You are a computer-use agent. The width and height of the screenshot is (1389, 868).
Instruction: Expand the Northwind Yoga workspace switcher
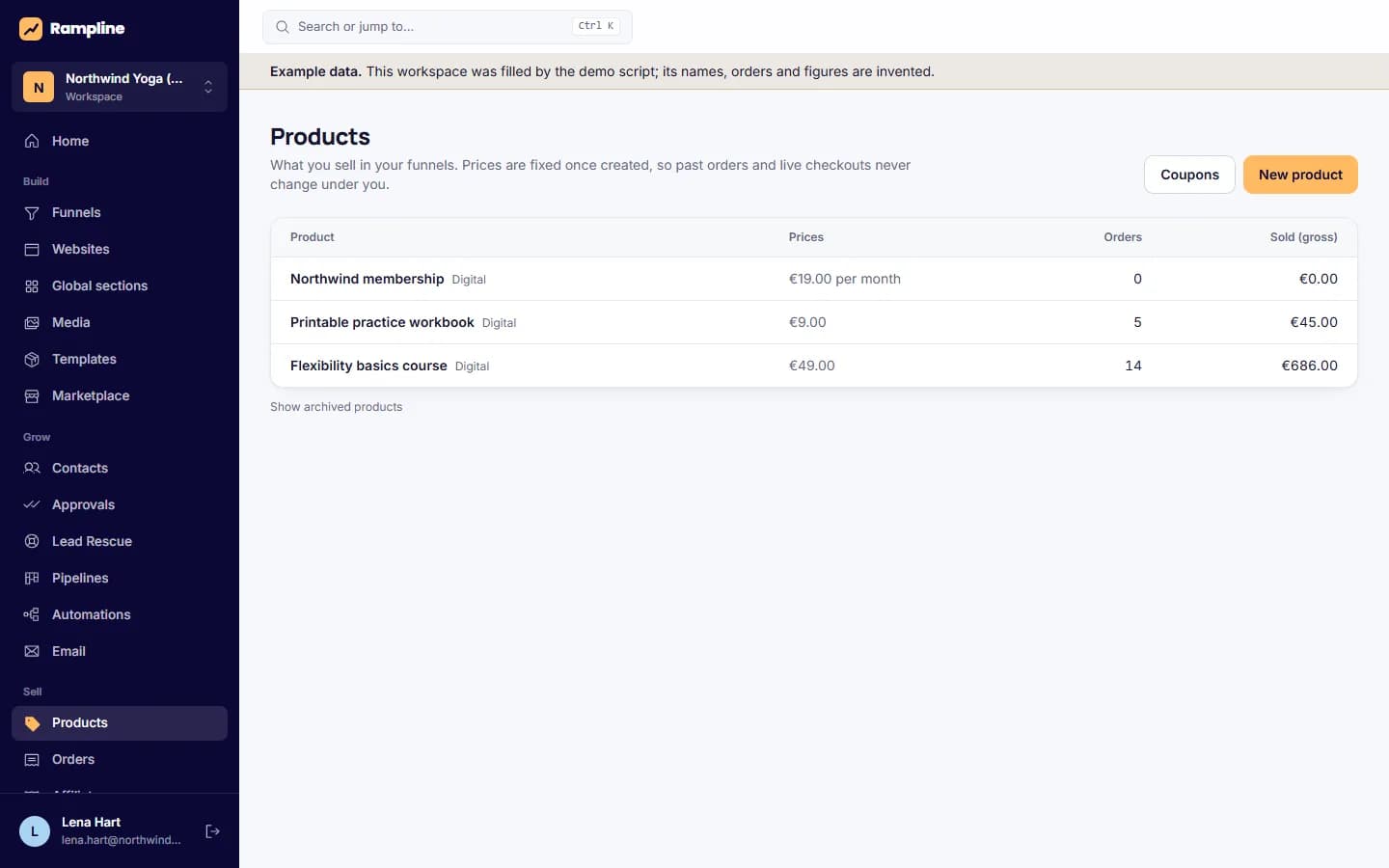pos(120,87)
